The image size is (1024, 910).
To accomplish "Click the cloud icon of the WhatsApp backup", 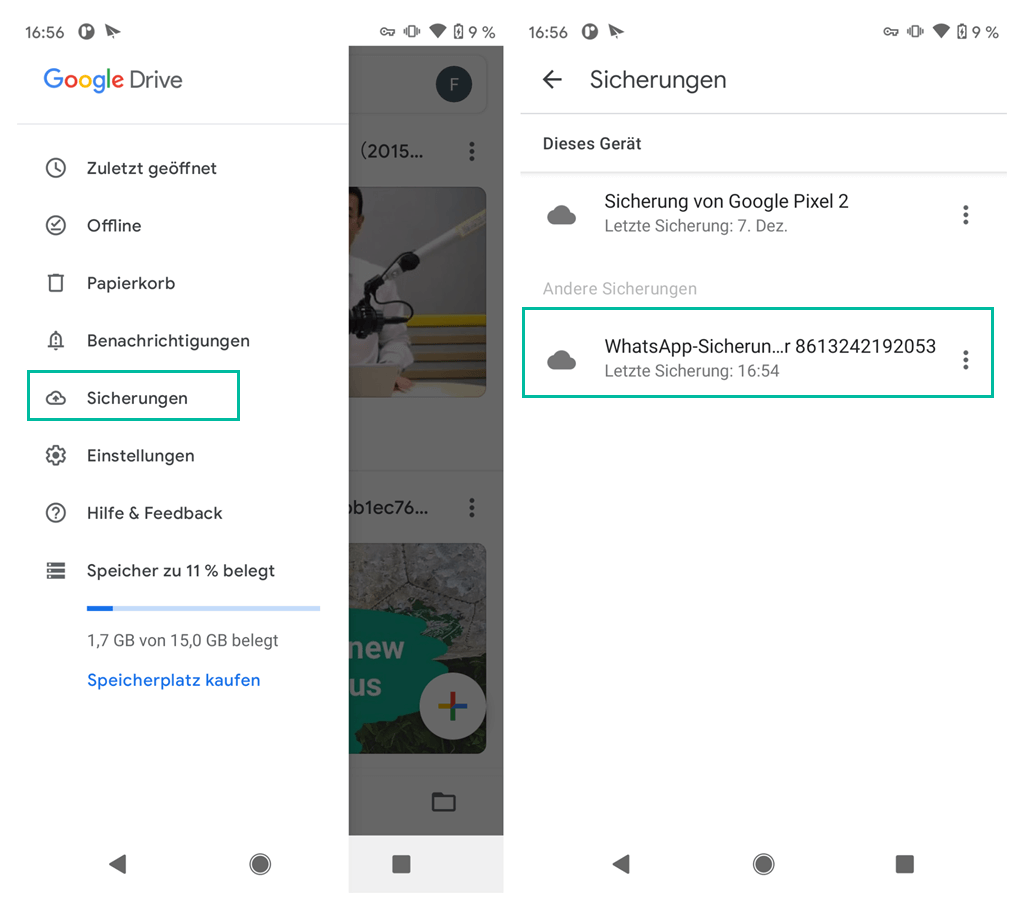I will [x=562, y=360].
